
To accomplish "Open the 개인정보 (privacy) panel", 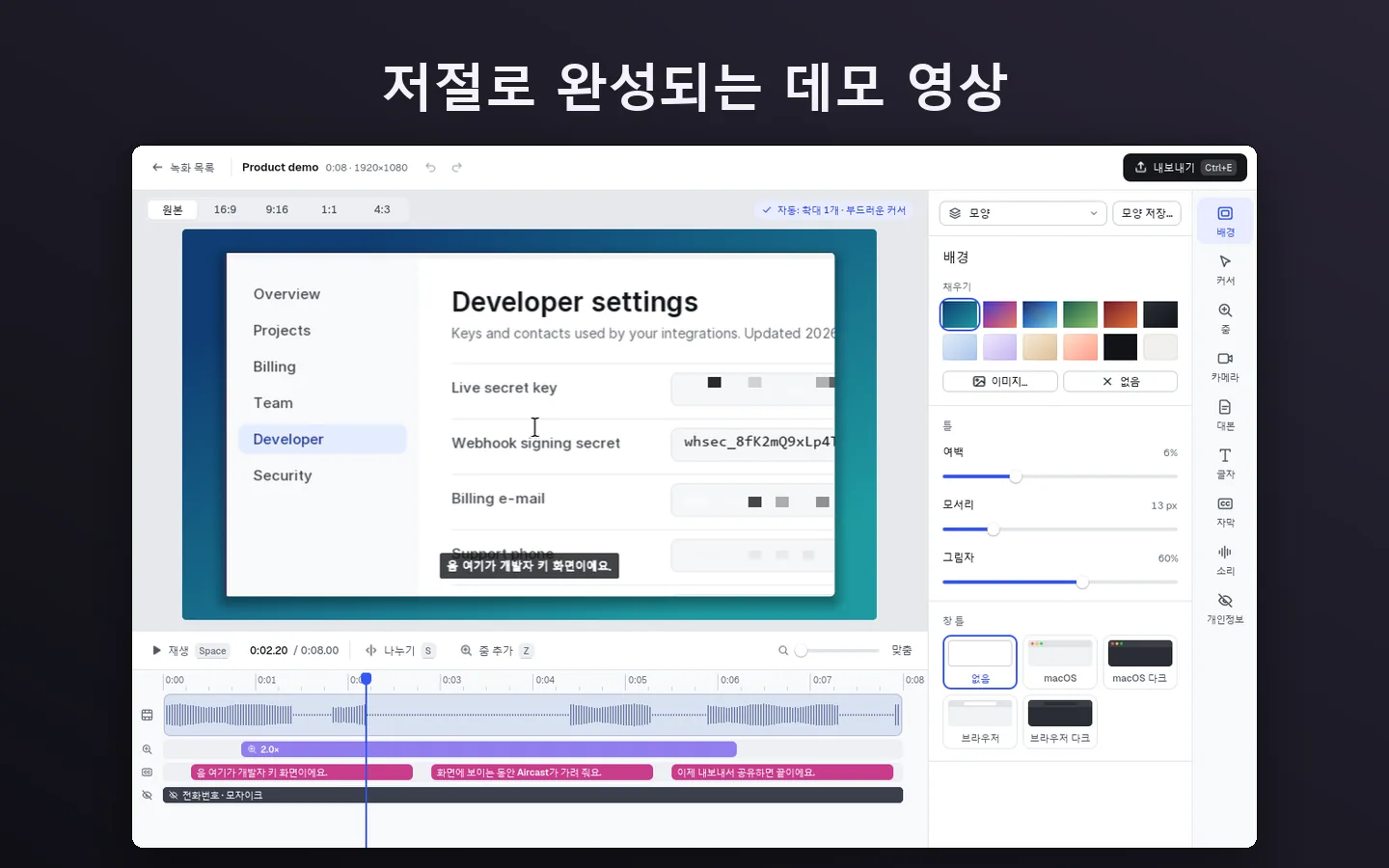I will coord(1225,609).
